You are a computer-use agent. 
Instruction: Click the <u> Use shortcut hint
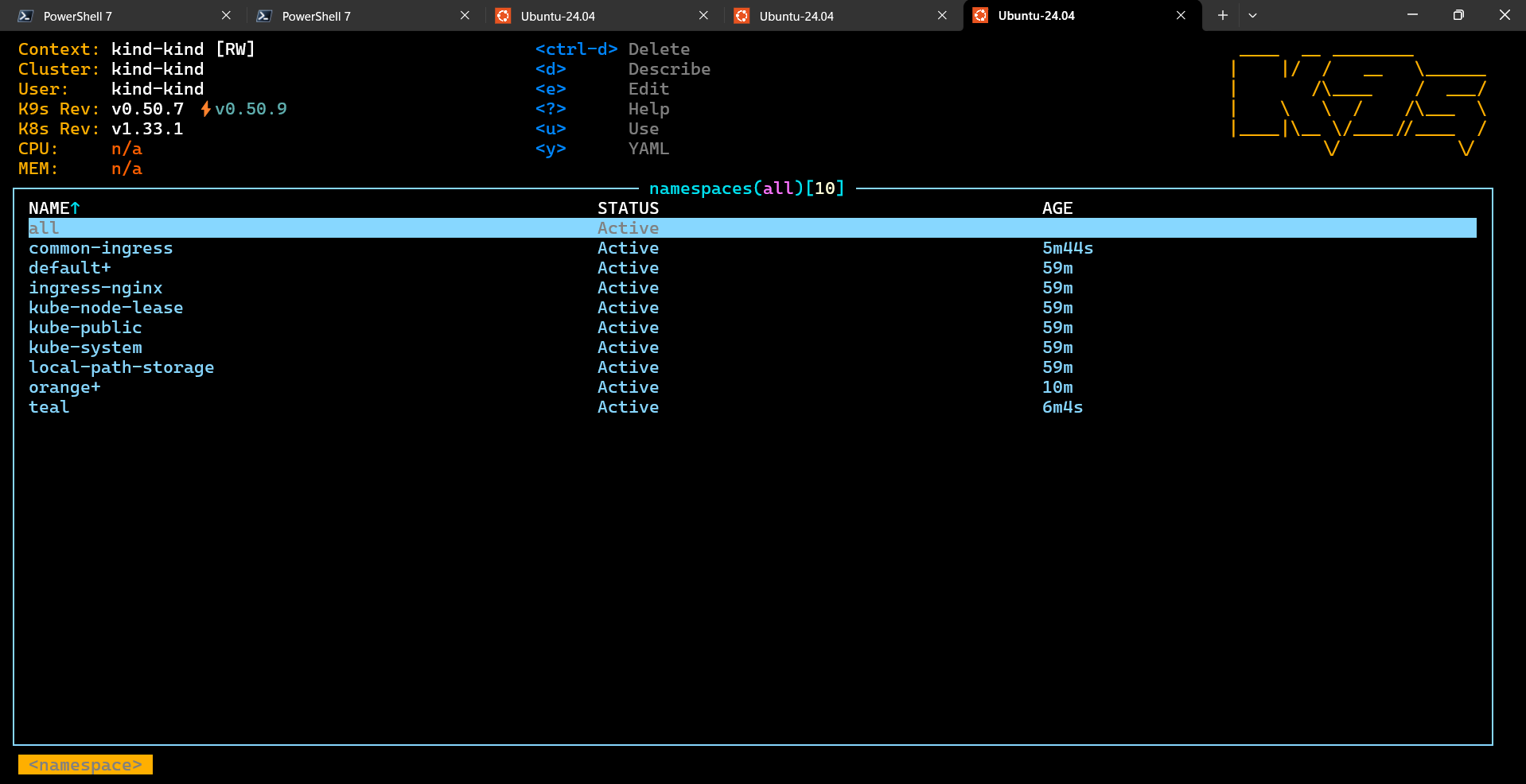(597, 129)
